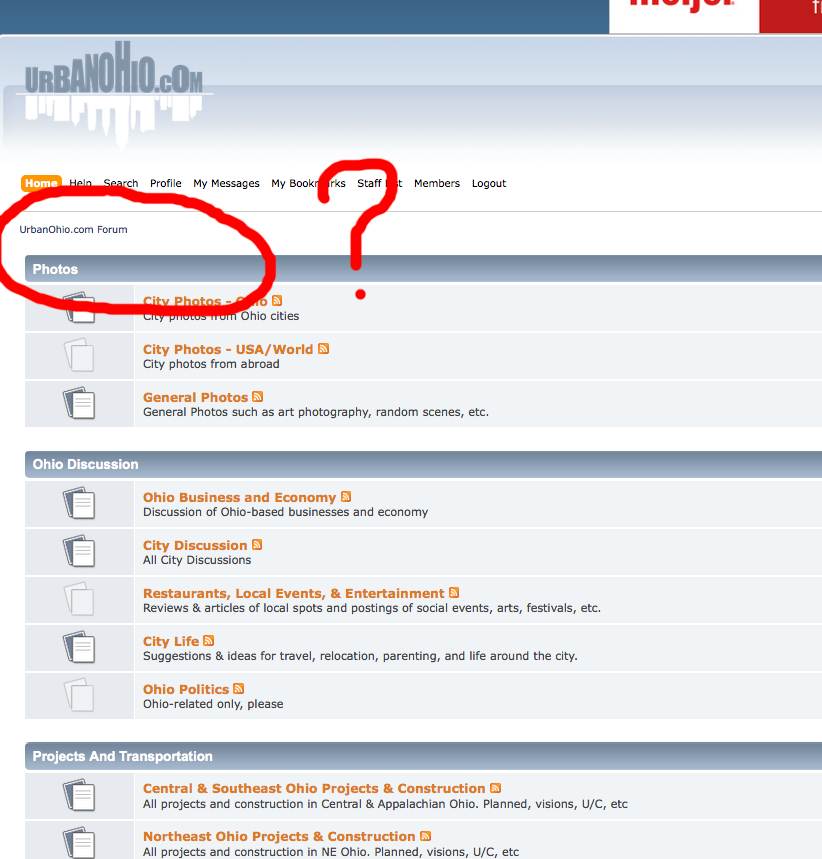Open the Ohio Business and Economy RSS feed
822x859 pixels.
pyautogui.click(x=346, y=496)
